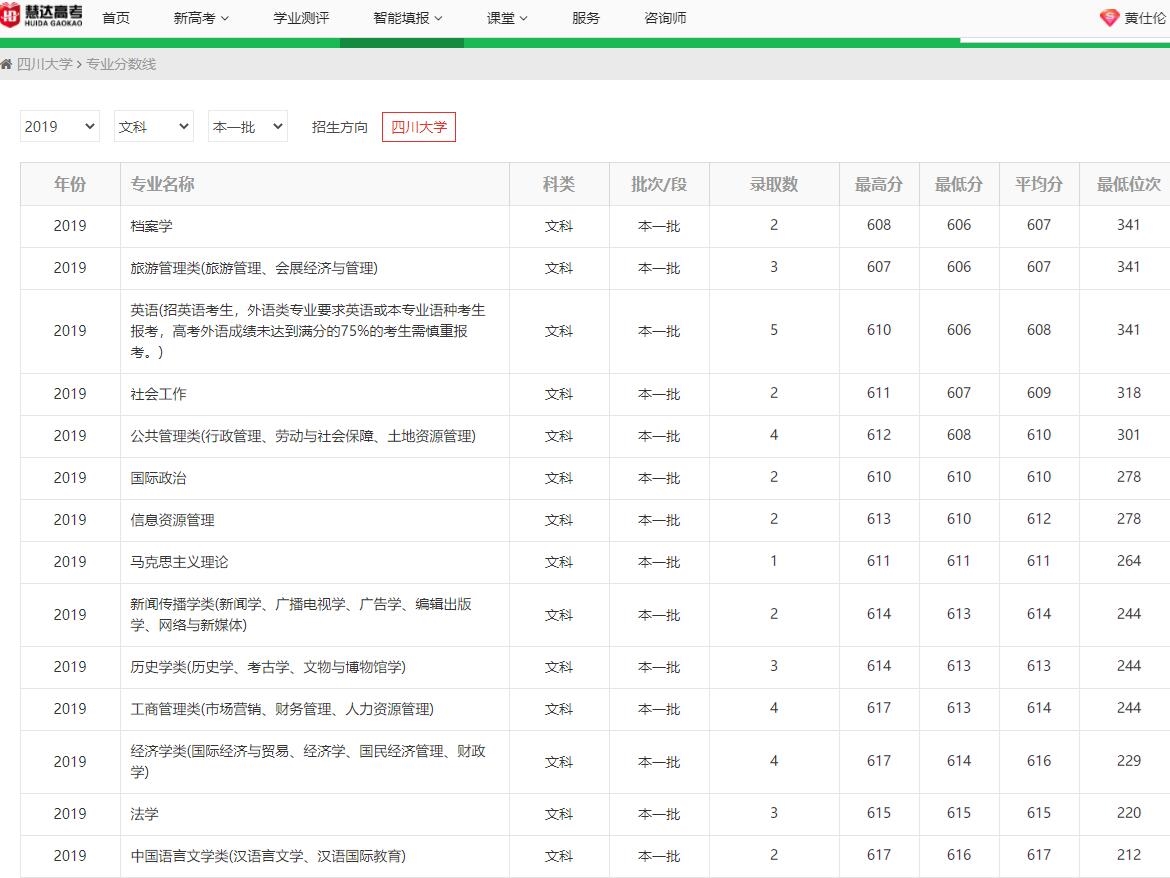Click rank 318 in 社会工作 row
This screenshot has width=1170, height=878.
1128,393
